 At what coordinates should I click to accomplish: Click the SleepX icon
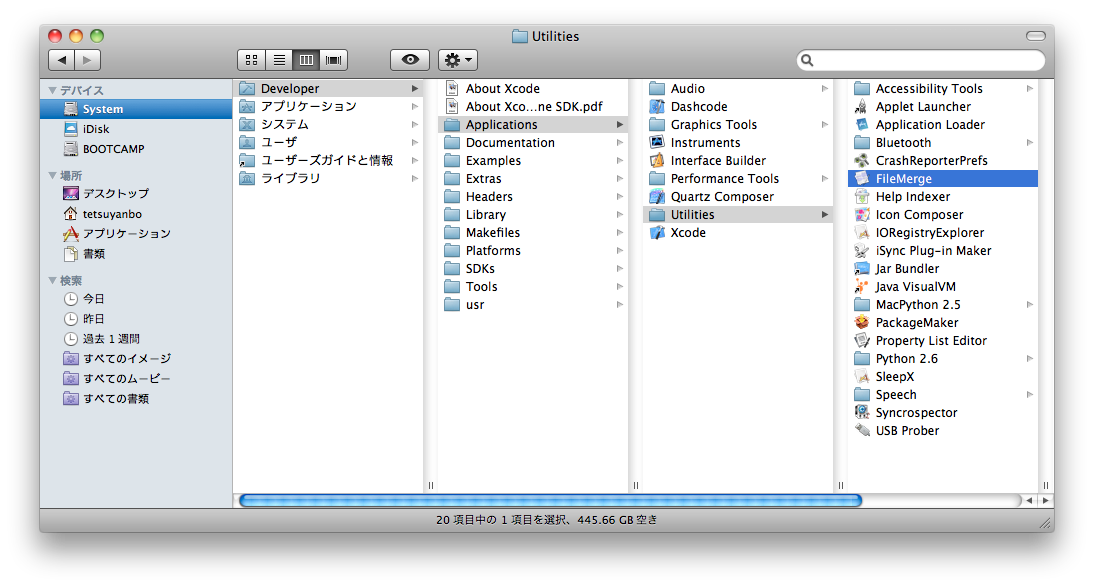click(x=862, y=377)
